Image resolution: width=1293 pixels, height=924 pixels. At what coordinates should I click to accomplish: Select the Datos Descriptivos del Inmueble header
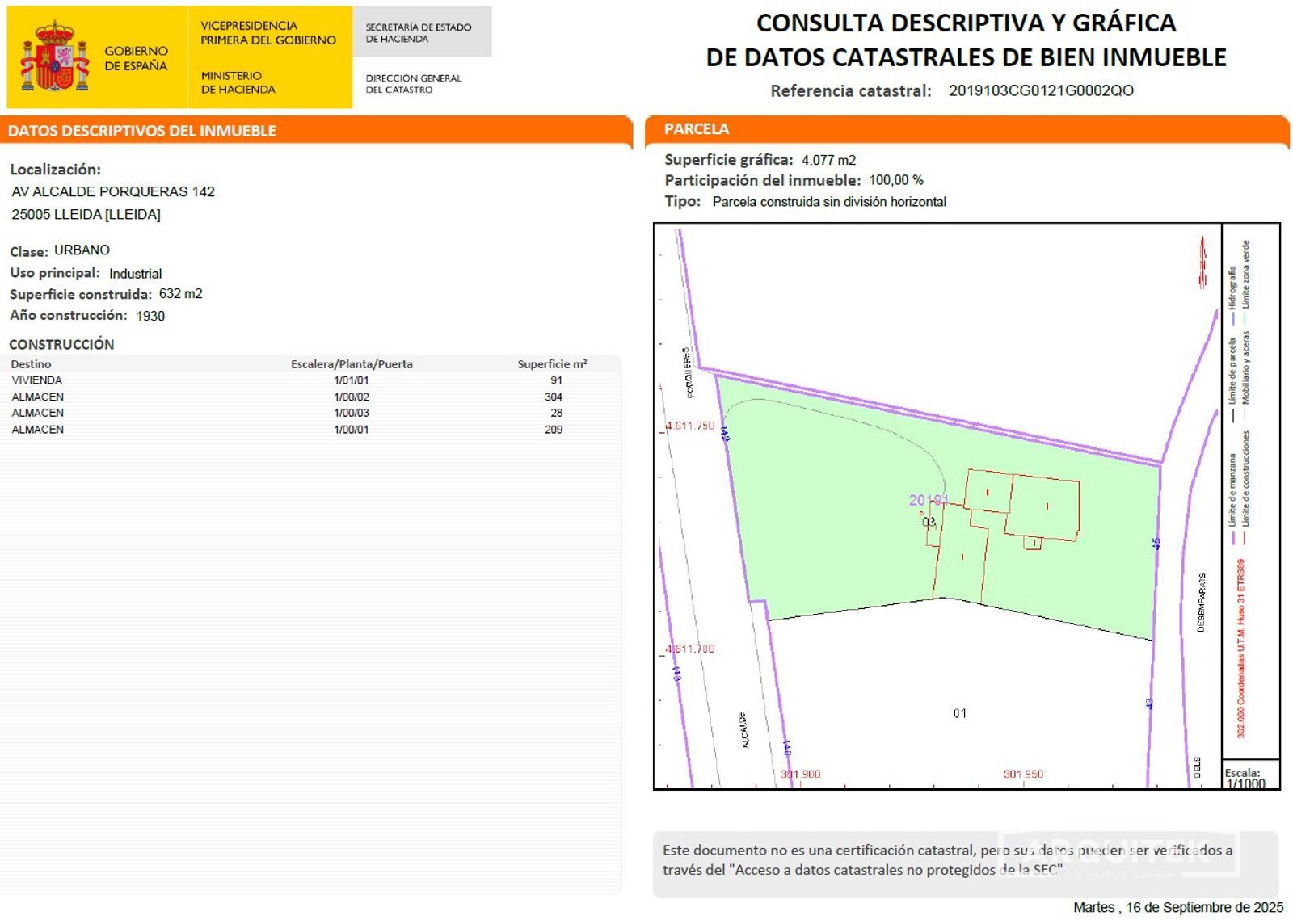tap(142, 131)
